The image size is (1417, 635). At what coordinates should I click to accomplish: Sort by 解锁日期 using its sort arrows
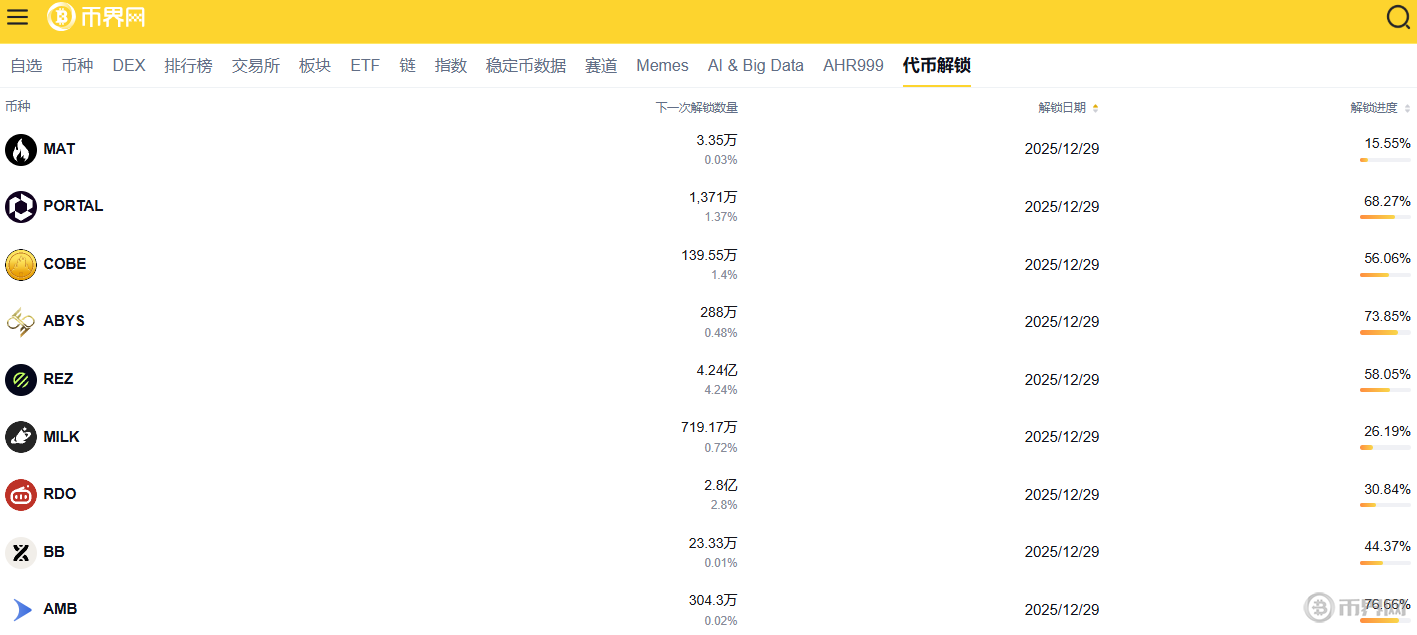click(1095, 107)
